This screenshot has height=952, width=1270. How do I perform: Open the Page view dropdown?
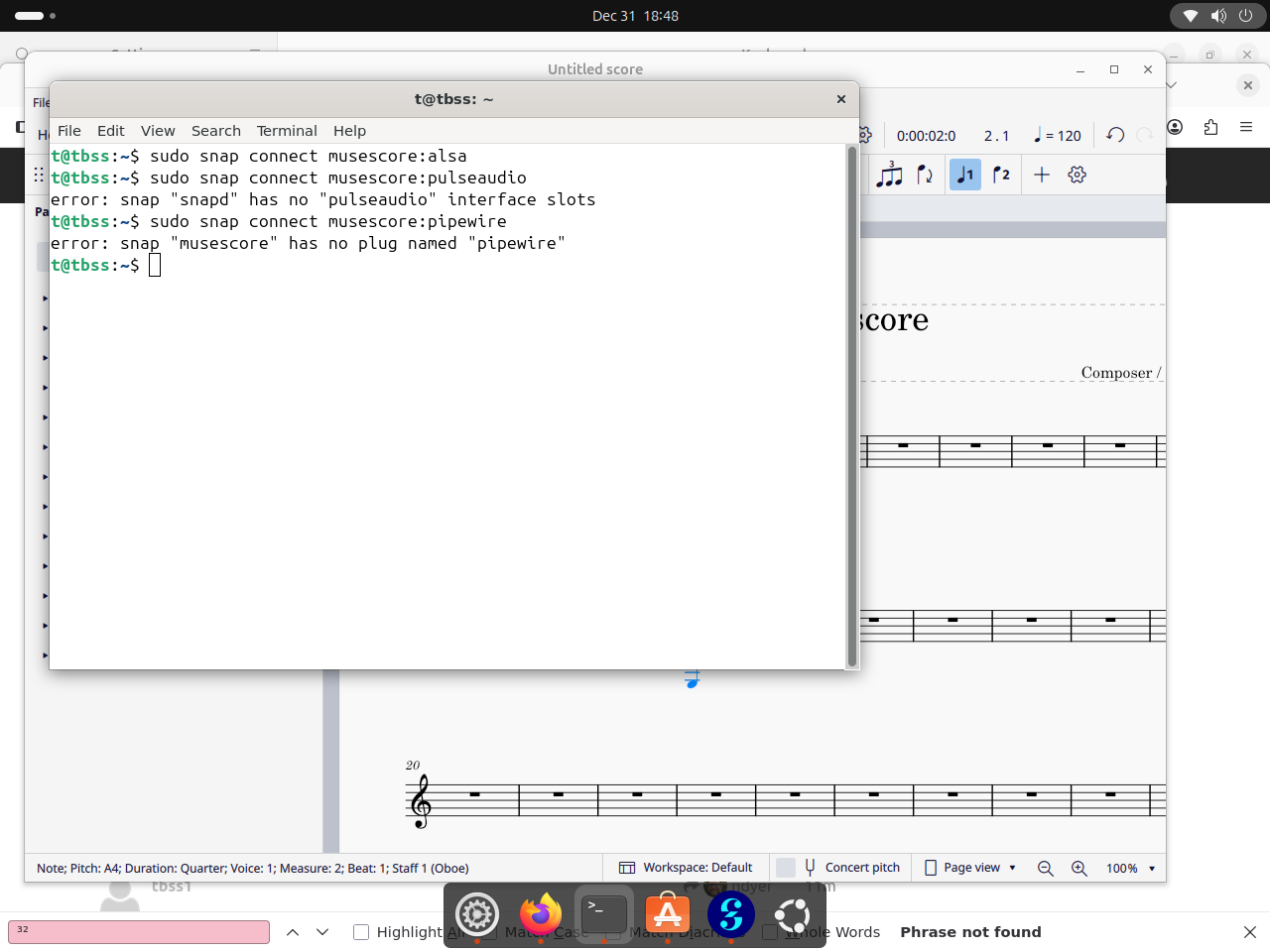pyautogui.click(x=970, y=868)
